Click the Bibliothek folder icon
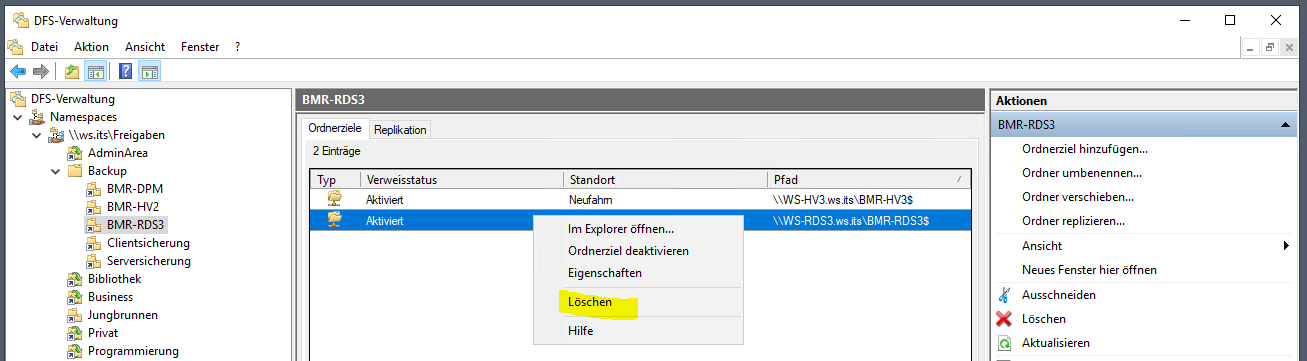Viewport: 1307px width, 361px height. pos(75,279)
